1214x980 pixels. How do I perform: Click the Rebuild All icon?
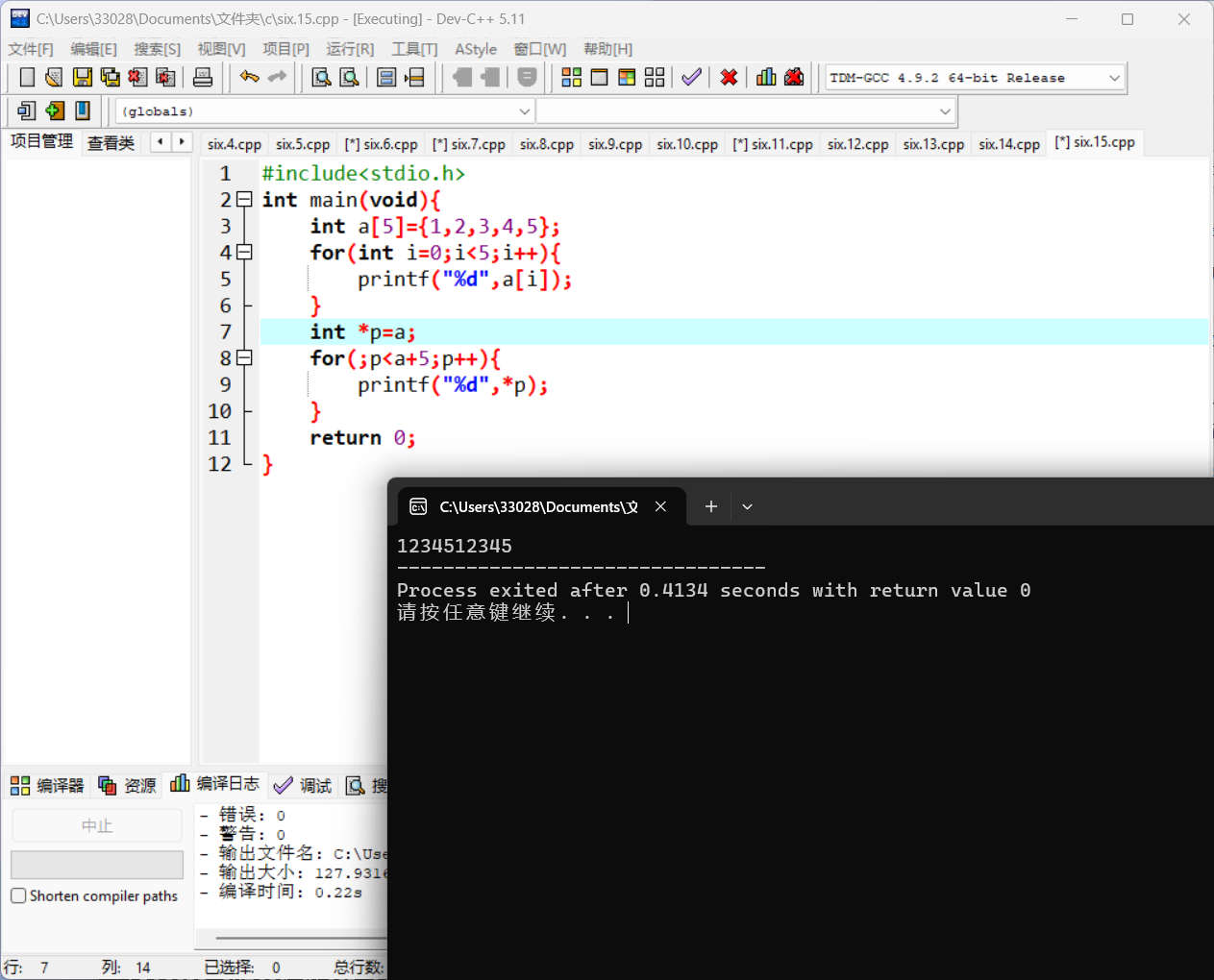(655, 78)
